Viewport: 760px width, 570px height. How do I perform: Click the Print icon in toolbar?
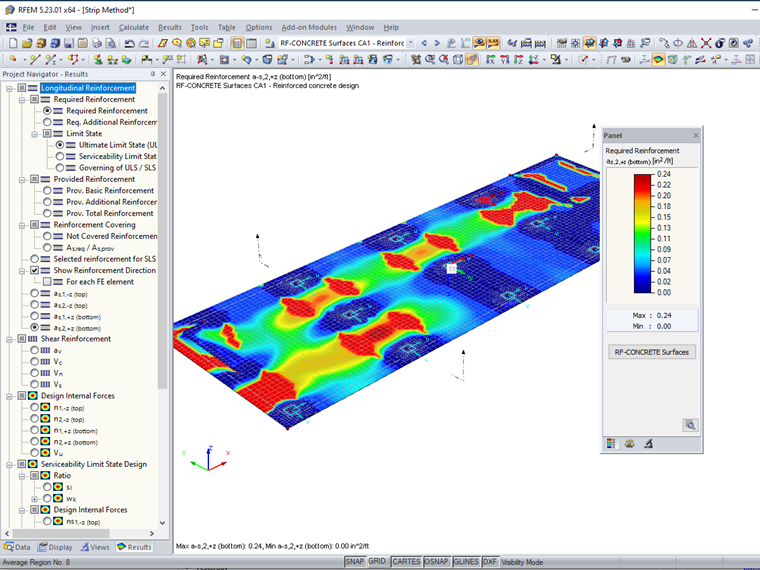tap(97, 43)
